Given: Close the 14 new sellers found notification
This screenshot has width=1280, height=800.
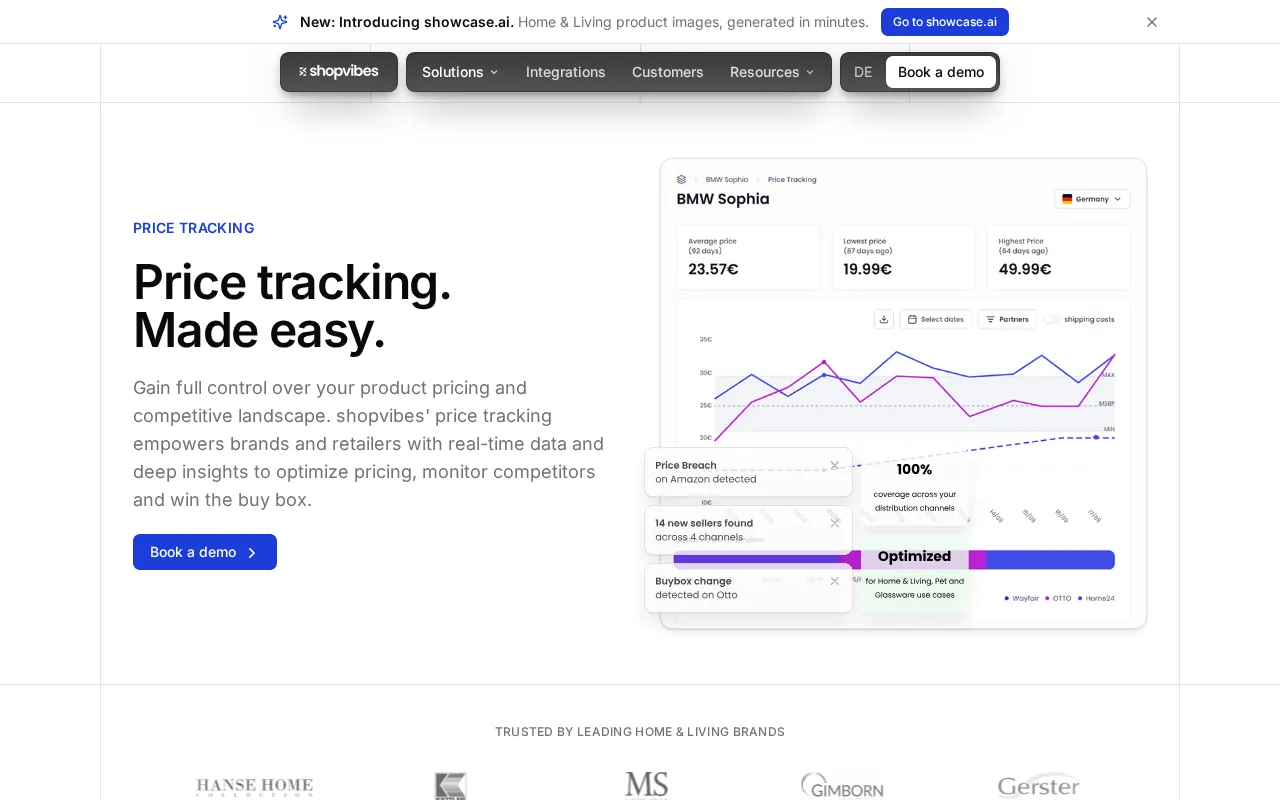Looking at the screenshot, I should pyautogui.click(x=835, y=523).
